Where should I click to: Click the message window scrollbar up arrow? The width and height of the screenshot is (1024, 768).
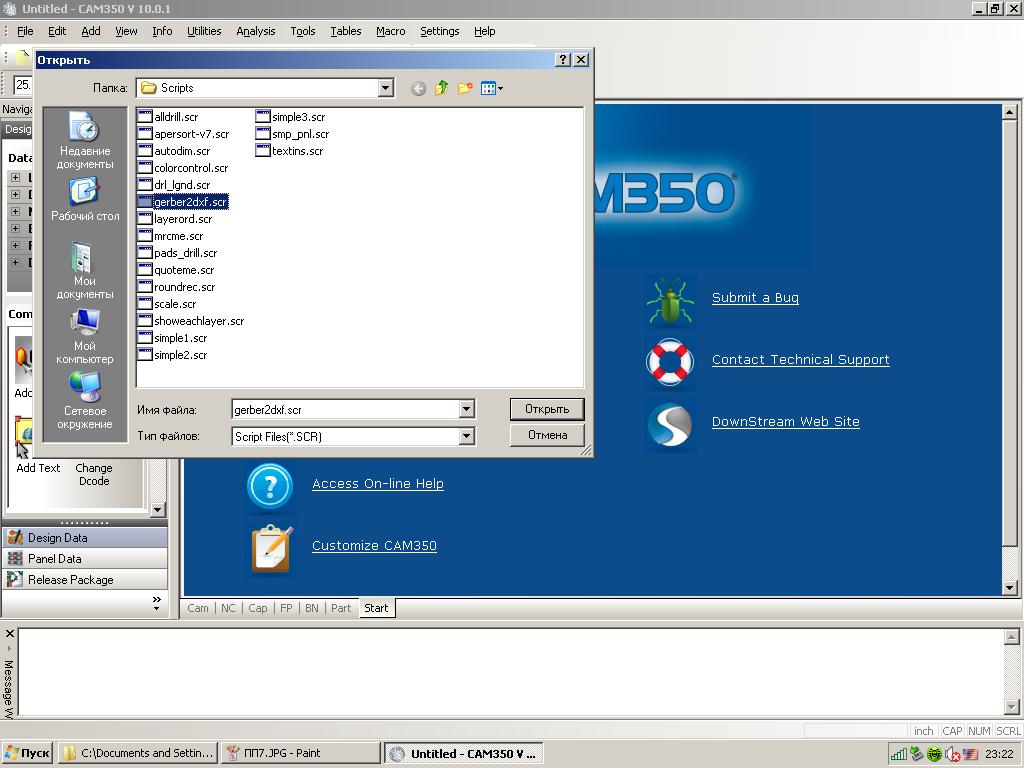tap(1012, 637)
